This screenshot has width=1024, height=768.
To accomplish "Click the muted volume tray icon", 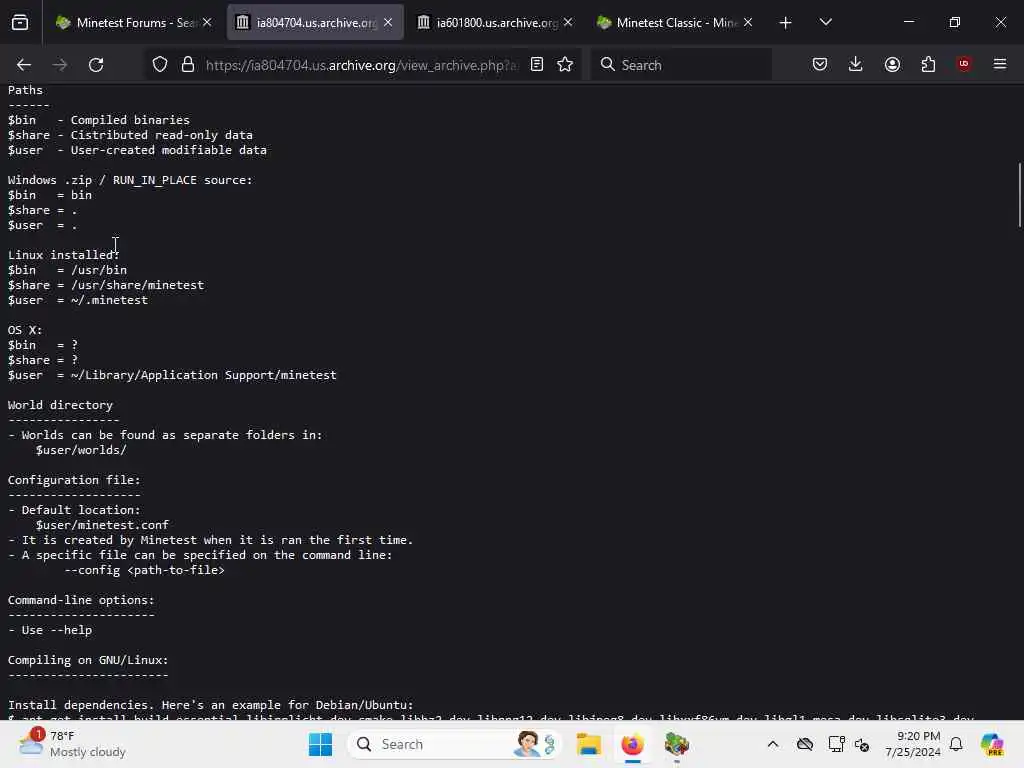I will click(862, 744).
